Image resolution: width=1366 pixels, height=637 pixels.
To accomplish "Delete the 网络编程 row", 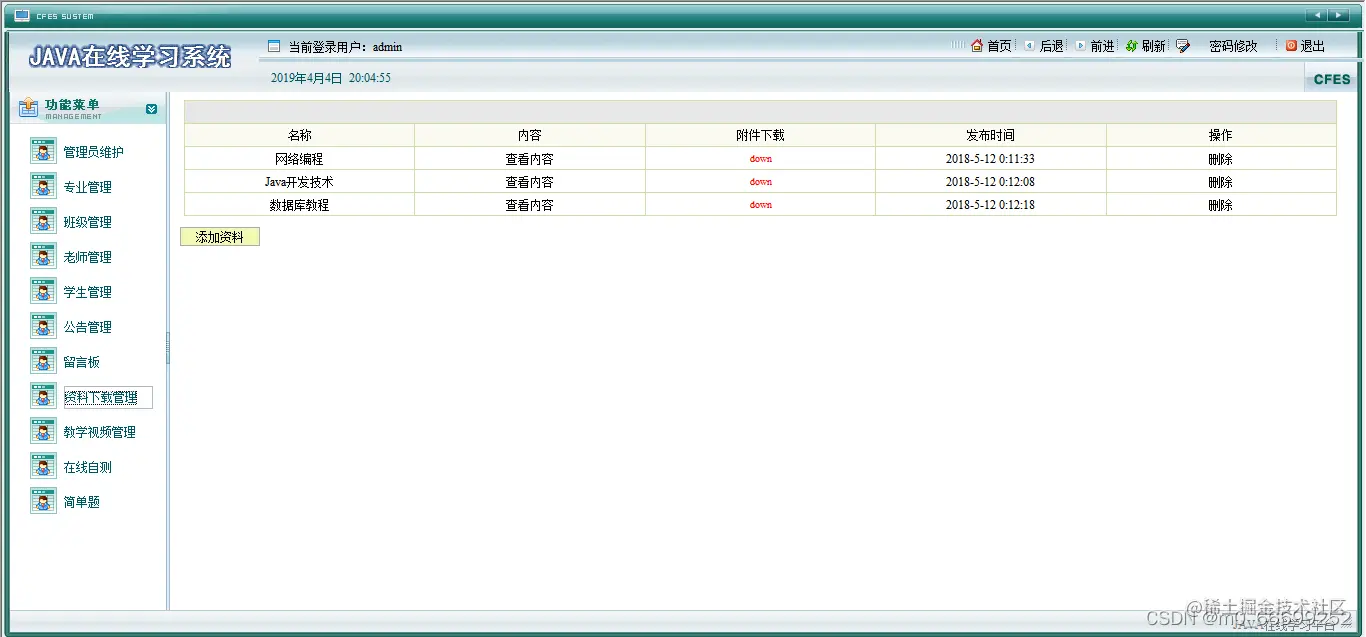I will pos(1220,159).
